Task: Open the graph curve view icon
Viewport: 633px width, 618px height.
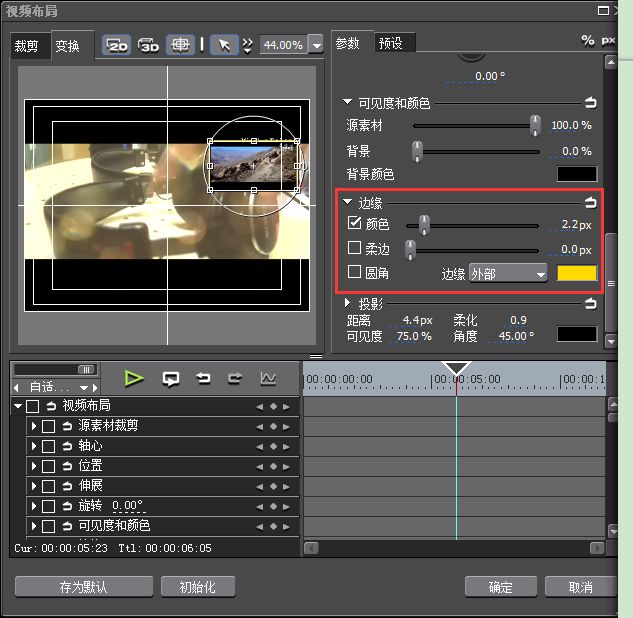Action: pyautogui.click(x=268, y=378)
